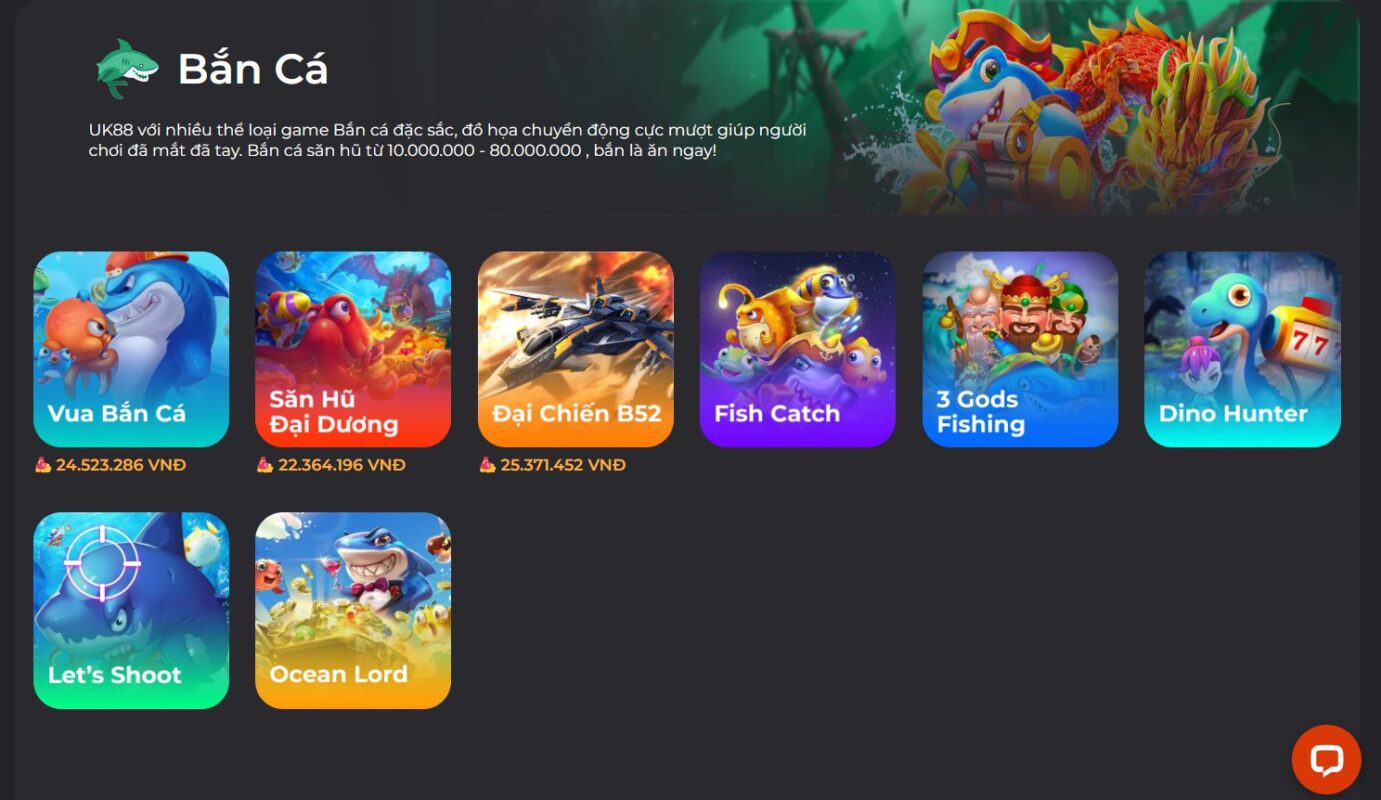Screen dimensions: 1381x800
Task: Click the jackpot icon beside 22.364.196 VNĐ
Action: point(265,465)
